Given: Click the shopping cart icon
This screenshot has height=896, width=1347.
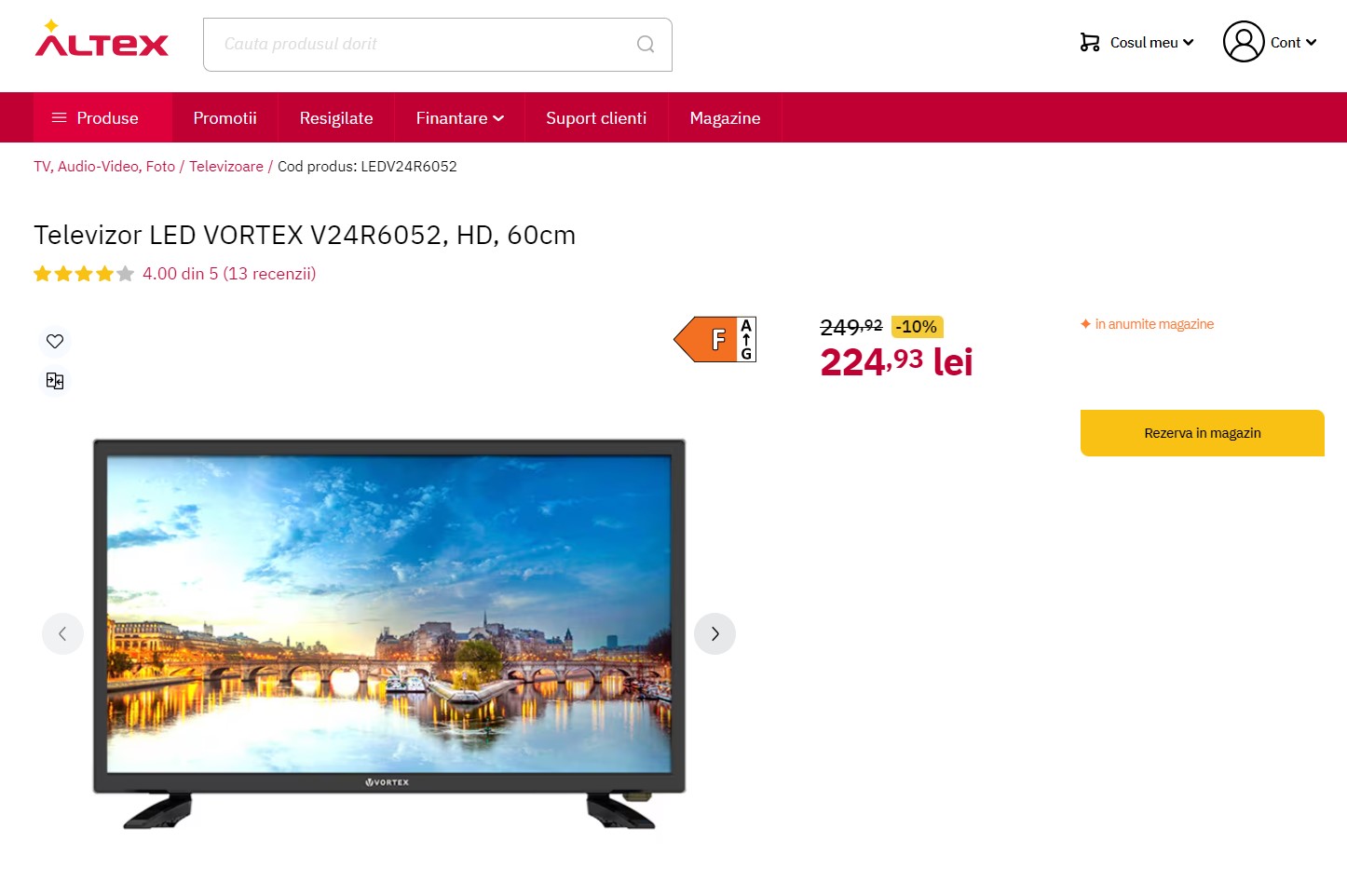Looking at the screenshot, I should pos(1090,43).
